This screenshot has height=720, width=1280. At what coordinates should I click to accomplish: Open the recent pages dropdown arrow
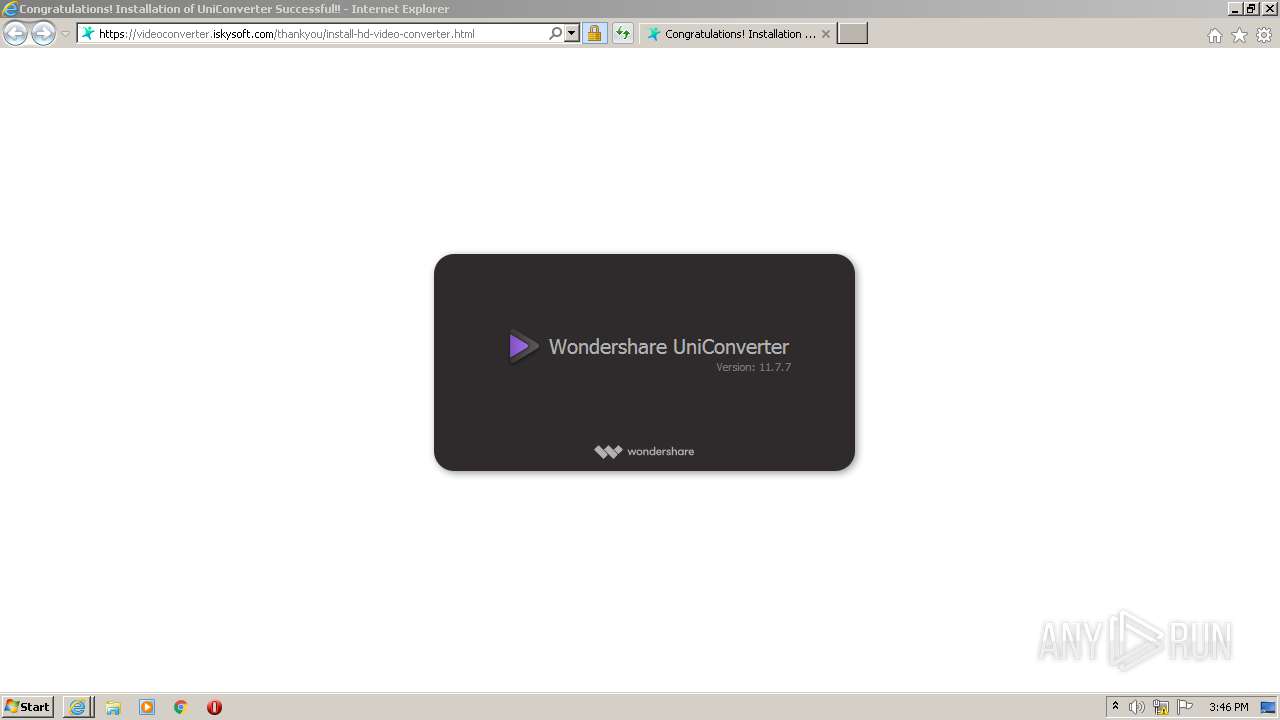65,34
